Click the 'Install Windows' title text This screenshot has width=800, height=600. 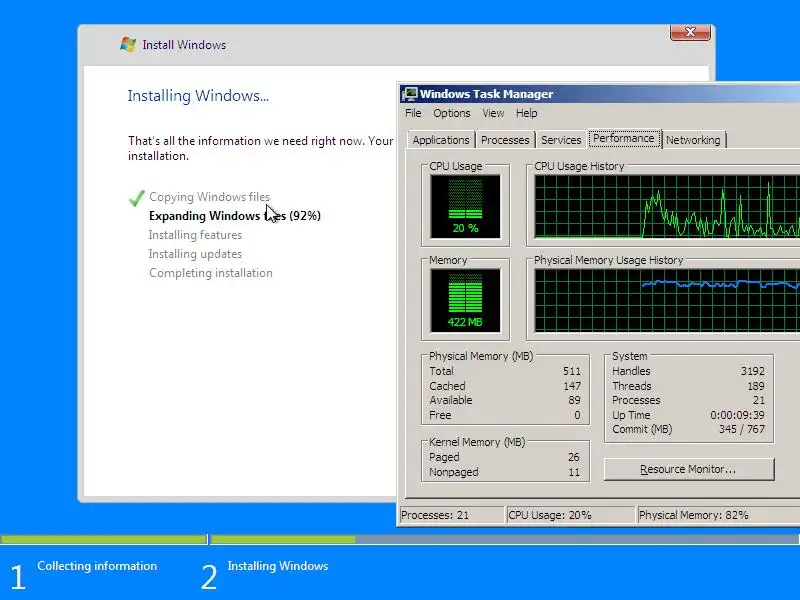[184, 45]
